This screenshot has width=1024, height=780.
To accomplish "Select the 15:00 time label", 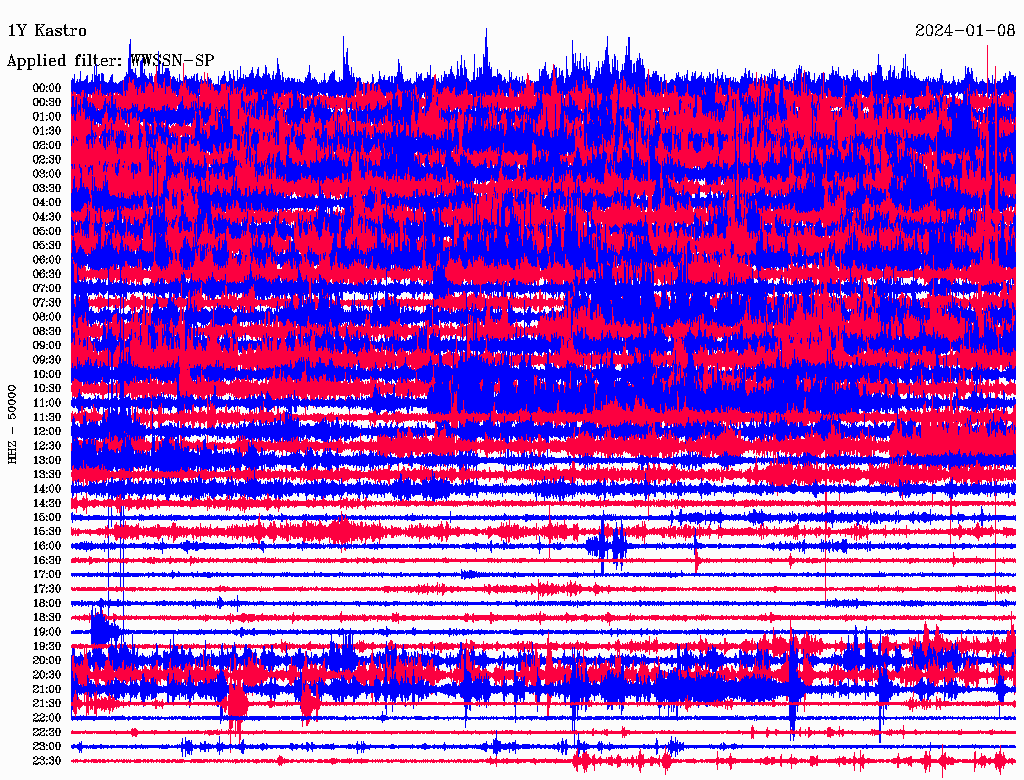I will point(47,517).
